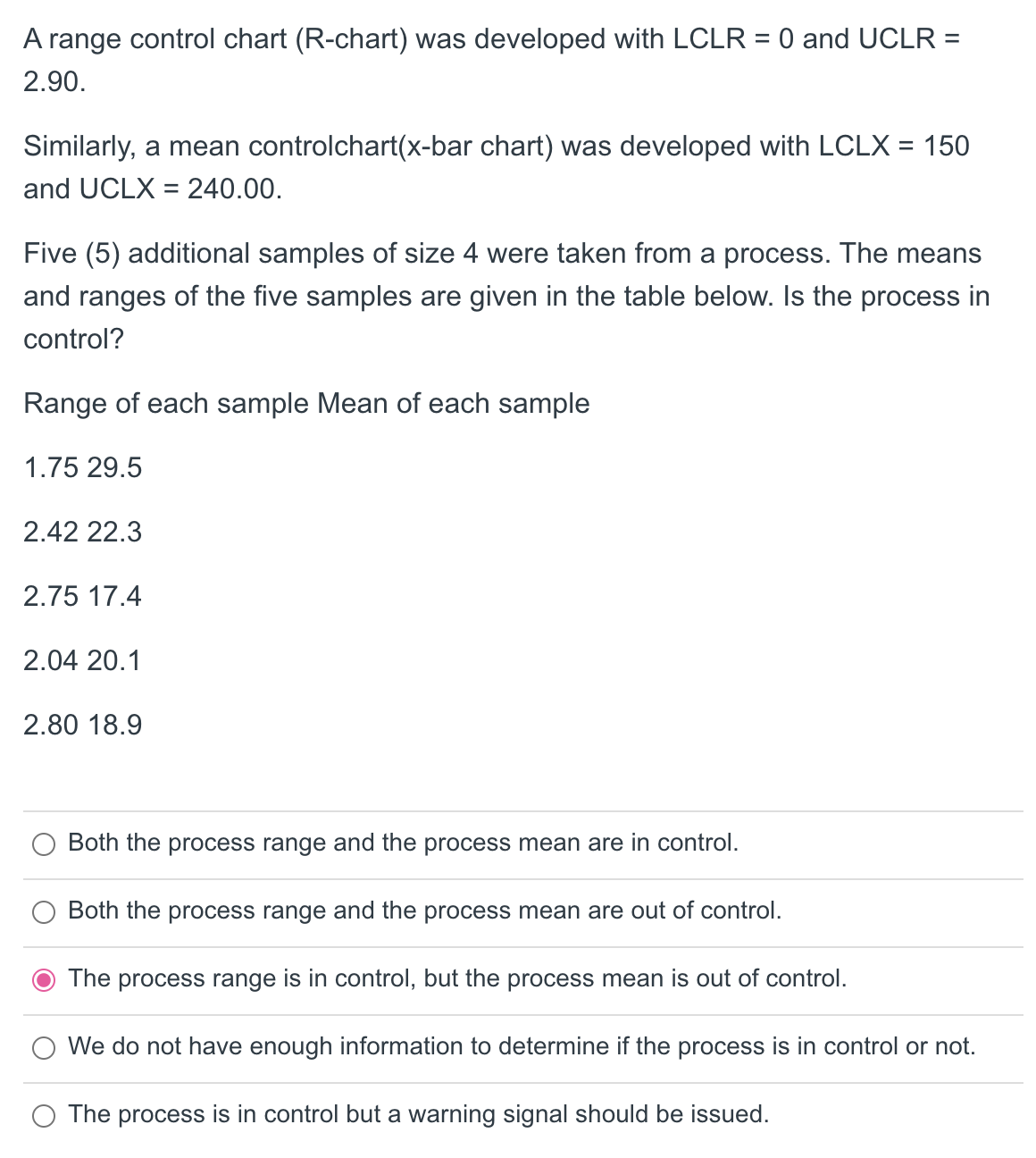The image size is (1036, 1158).
Task: Click the question heading about R-chart limits
Action: (491, 39)
